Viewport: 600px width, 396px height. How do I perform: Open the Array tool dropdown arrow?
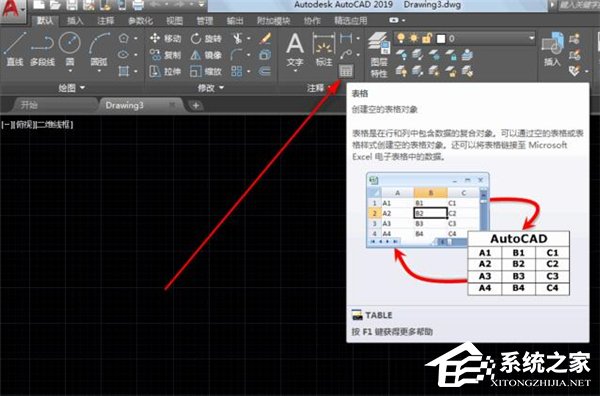click(x=249, y=71)
